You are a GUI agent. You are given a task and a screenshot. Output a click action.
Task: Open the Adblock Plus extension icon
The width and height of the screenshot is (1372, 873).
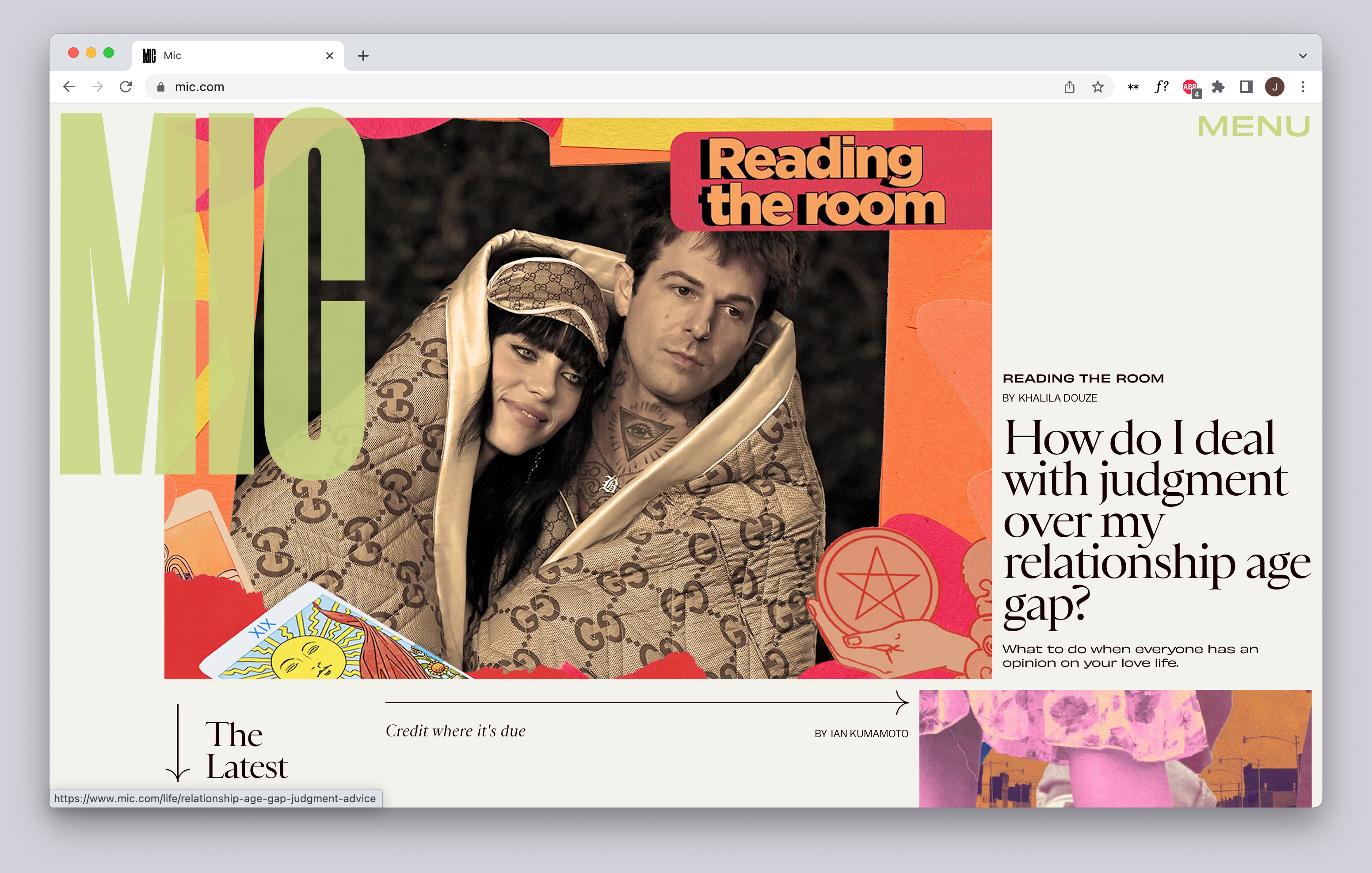coord(1190,87)
